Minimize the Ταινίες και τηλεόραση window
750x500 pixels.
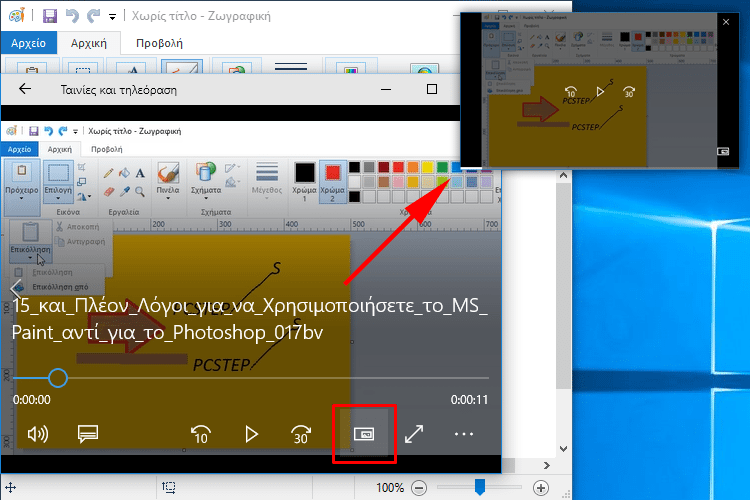point(386,89)
